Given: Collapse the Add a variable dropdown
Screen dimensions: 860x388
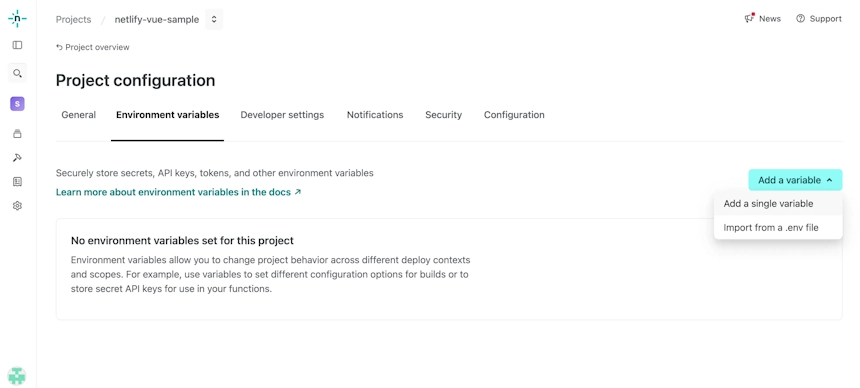Looking at the screenshot, I should coord(795,180).
